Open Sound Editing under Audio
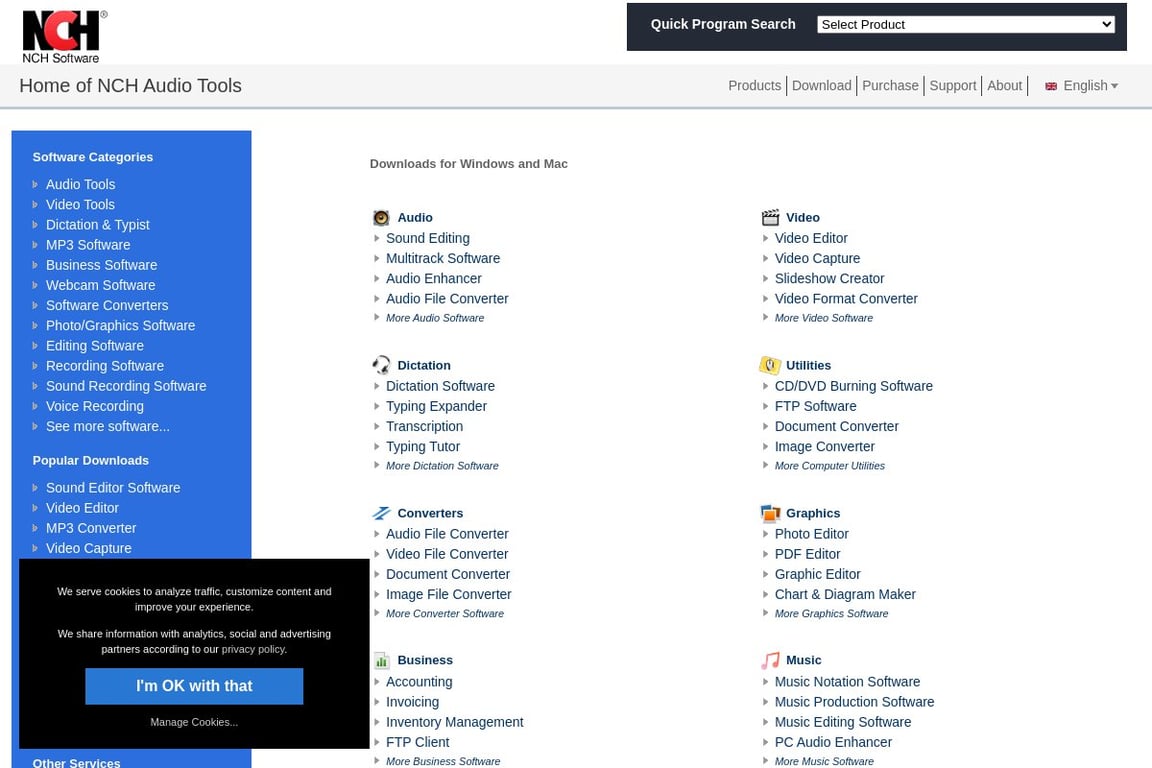 (428, 238)
